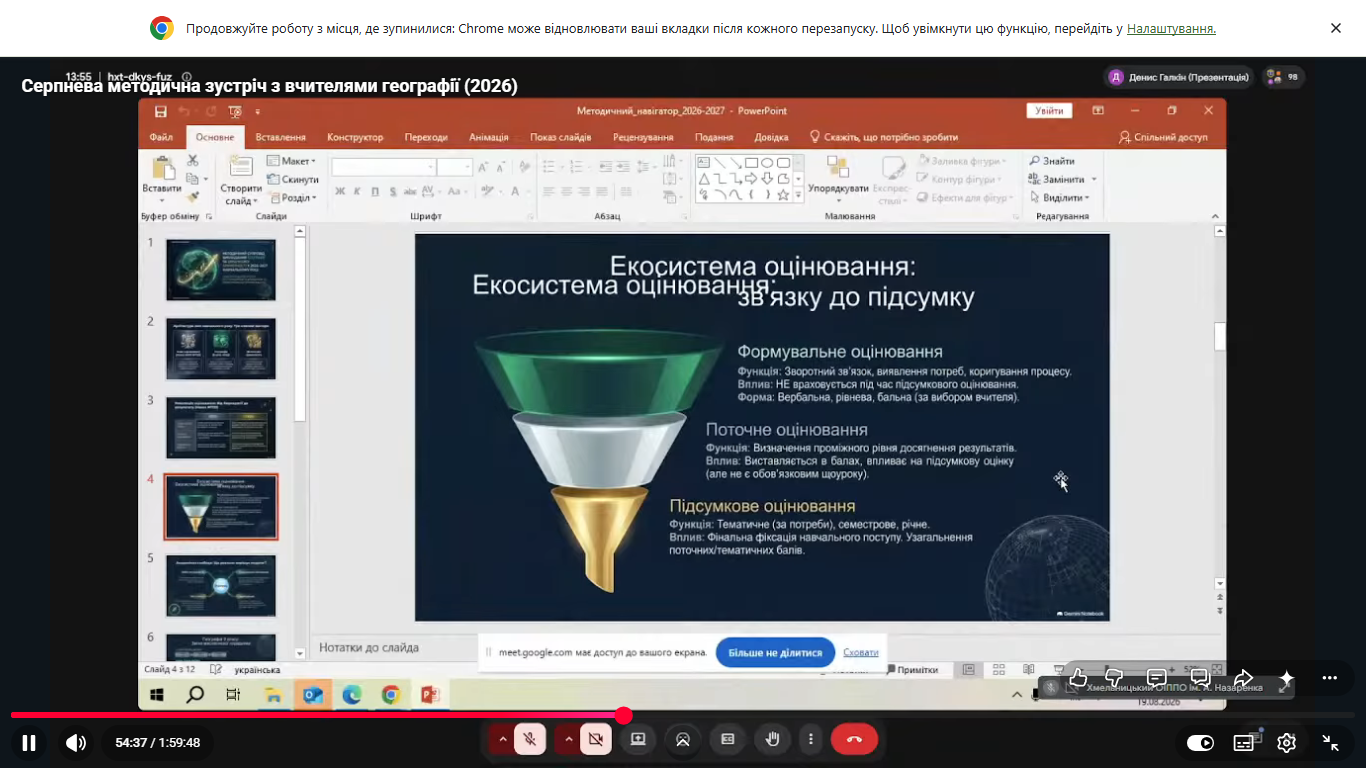Toggle italic К formatting in the ribbon
Viewport: 1366px width, 768px height.
358,192
